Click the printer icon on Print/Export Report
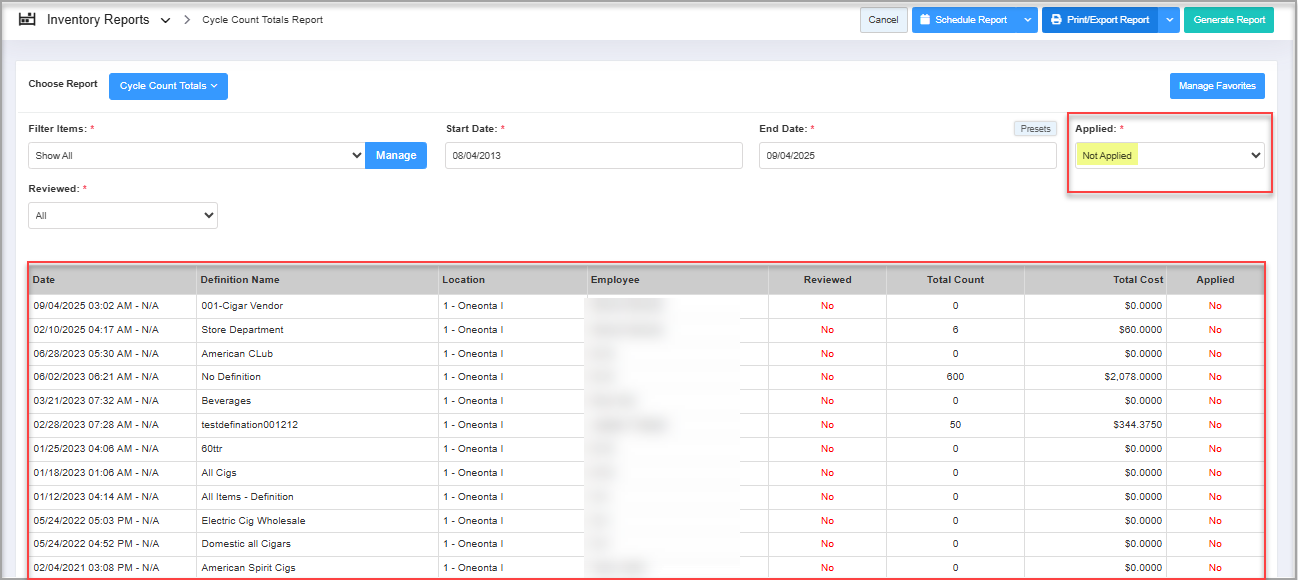The image size is (1298, 580). [x=1056, y=20]
